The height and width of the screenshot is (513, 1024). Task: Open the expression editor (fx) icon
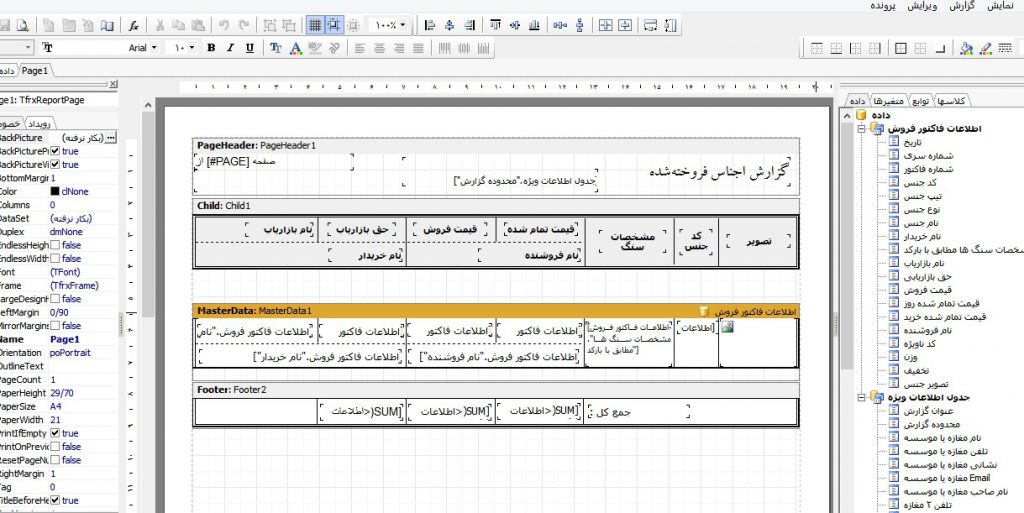tap(134, 25)
